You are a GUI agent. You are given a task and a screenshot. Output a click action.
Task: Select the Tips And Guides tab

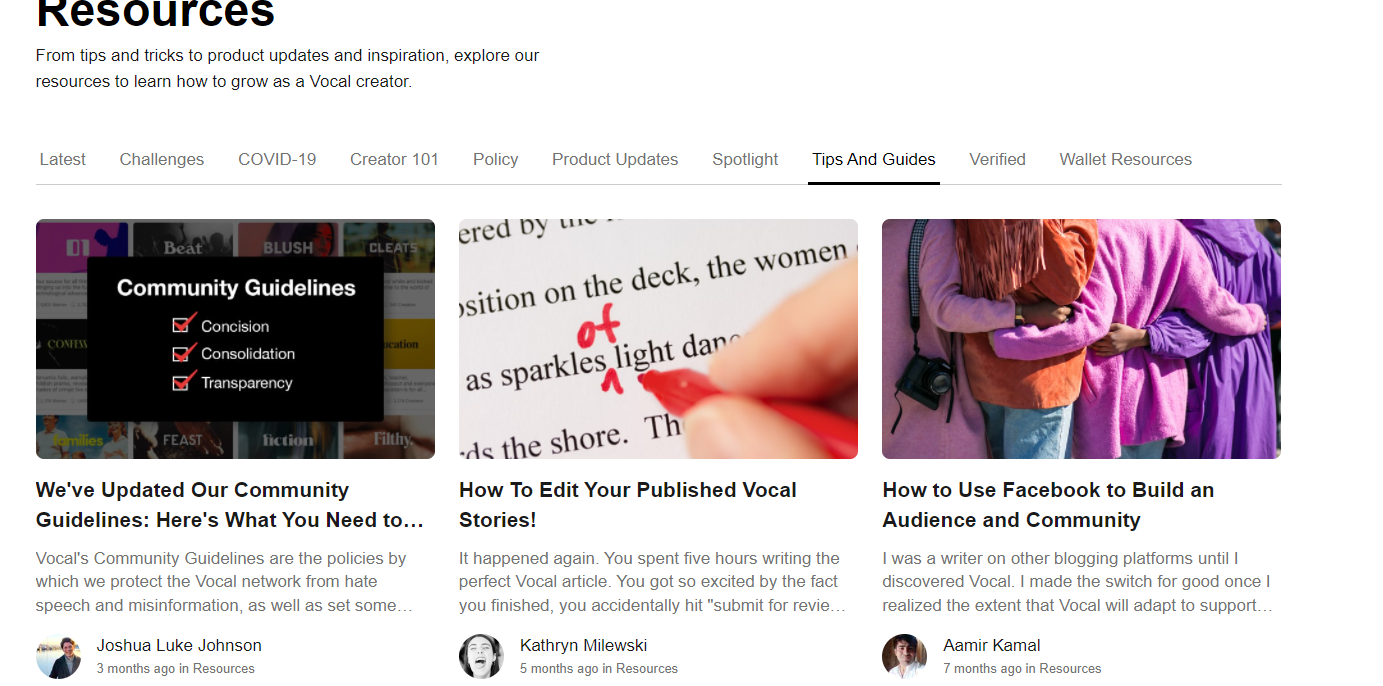[x=874, y=159]
